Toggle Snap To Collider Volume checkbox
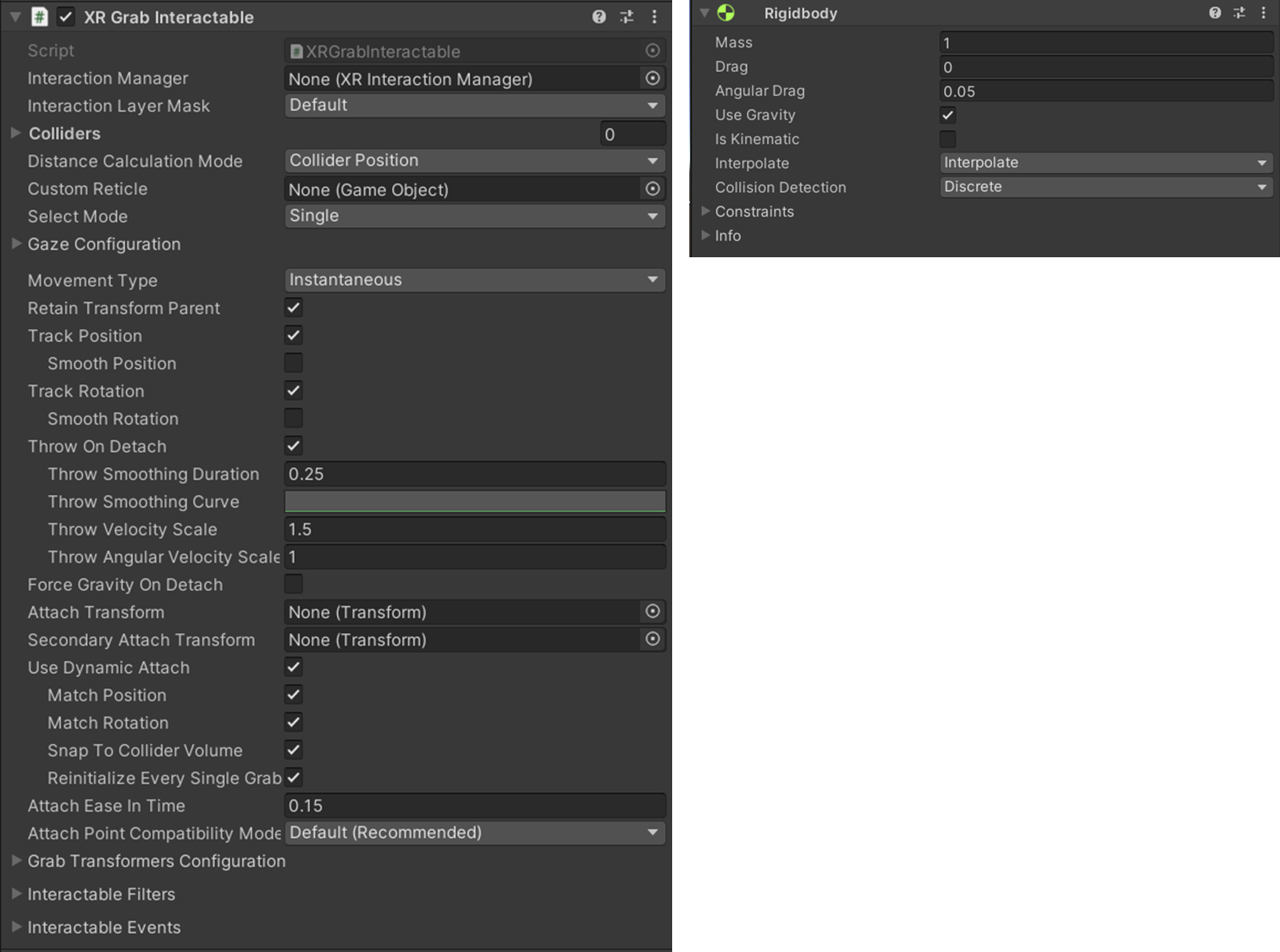Screen dimensions: 1280x952 [294, 750]
